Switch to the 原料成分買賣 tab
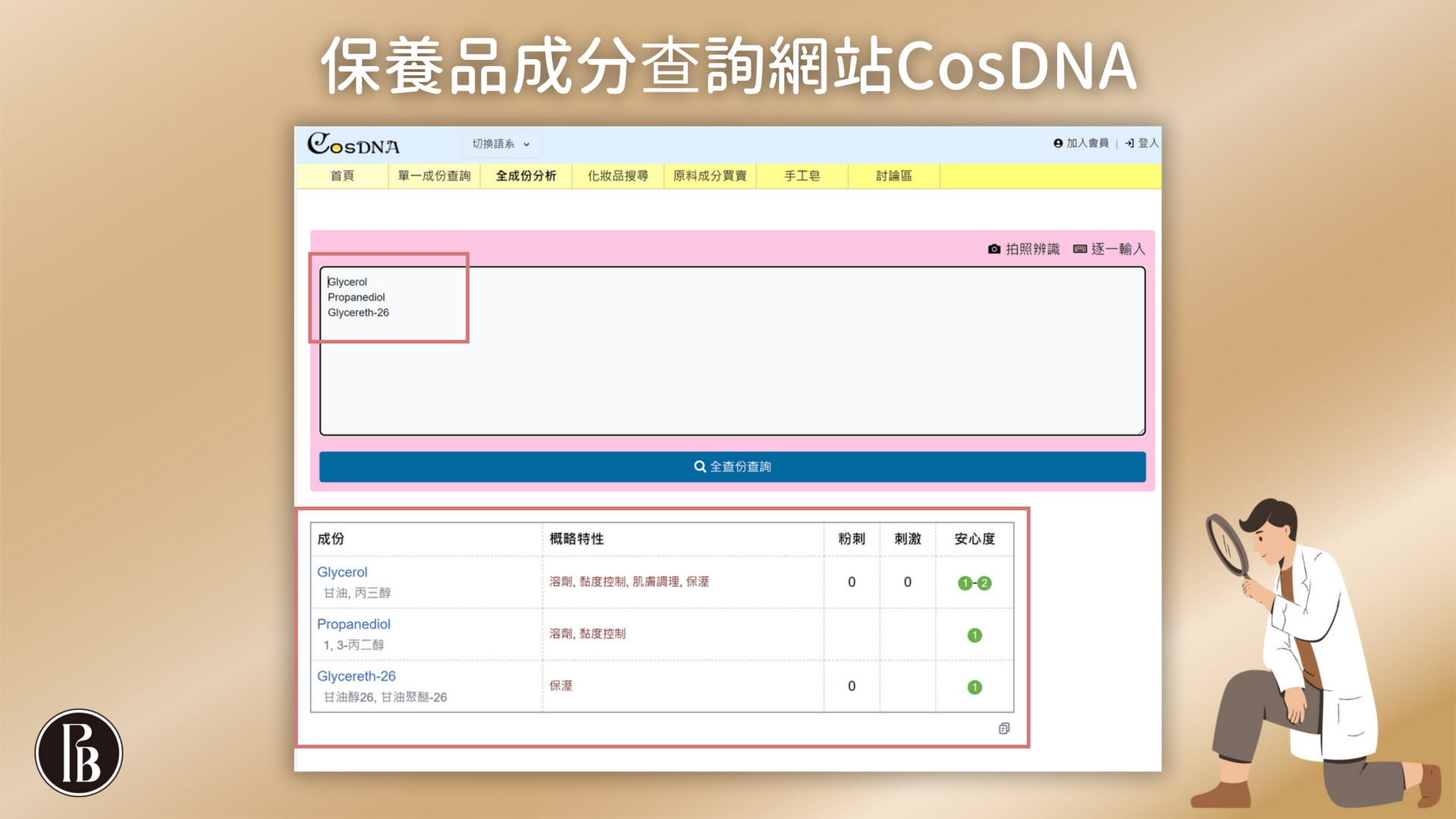1456x819 pixels. pos(710,176)
